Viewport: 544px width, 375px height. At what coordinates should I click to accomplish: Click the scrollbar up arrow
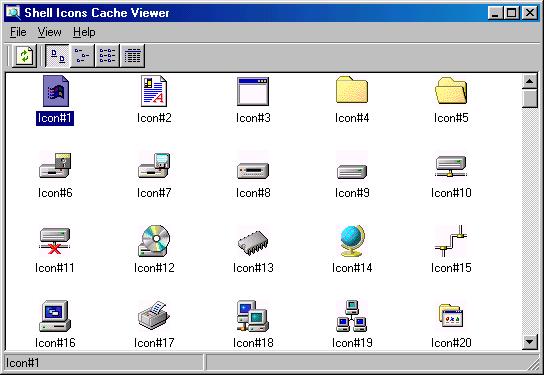(x=529, y=82)
